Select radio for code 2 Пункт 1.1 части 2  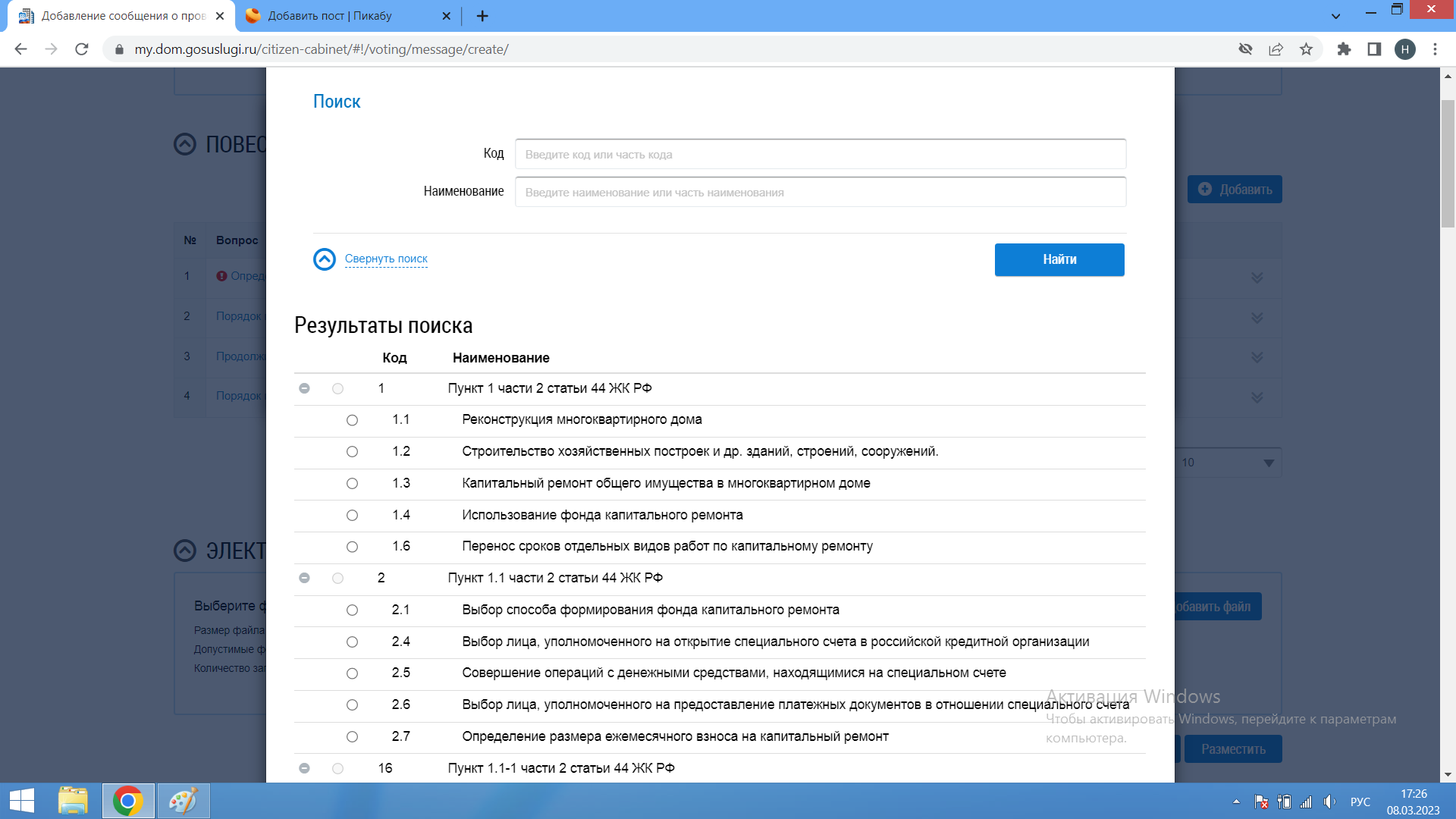337,579
